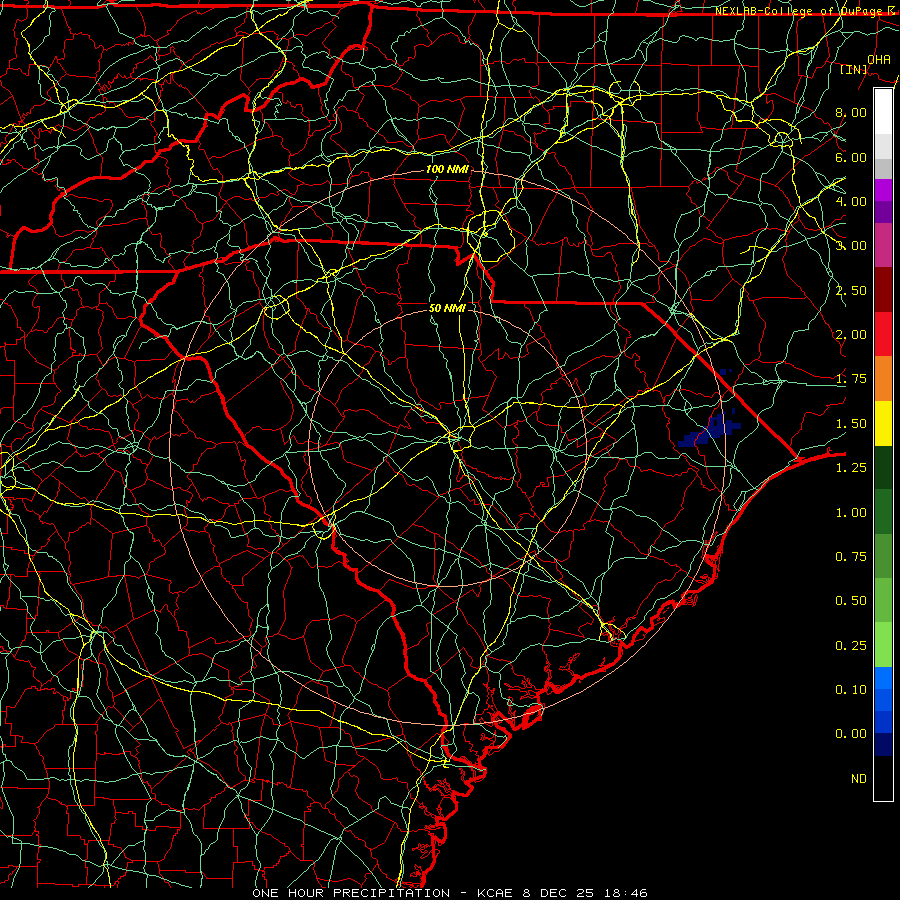Viewport: 900px width, 900px height.
Task: Click the 2.00 legend value
Action: pyautogui.click(x=851, y=335)
